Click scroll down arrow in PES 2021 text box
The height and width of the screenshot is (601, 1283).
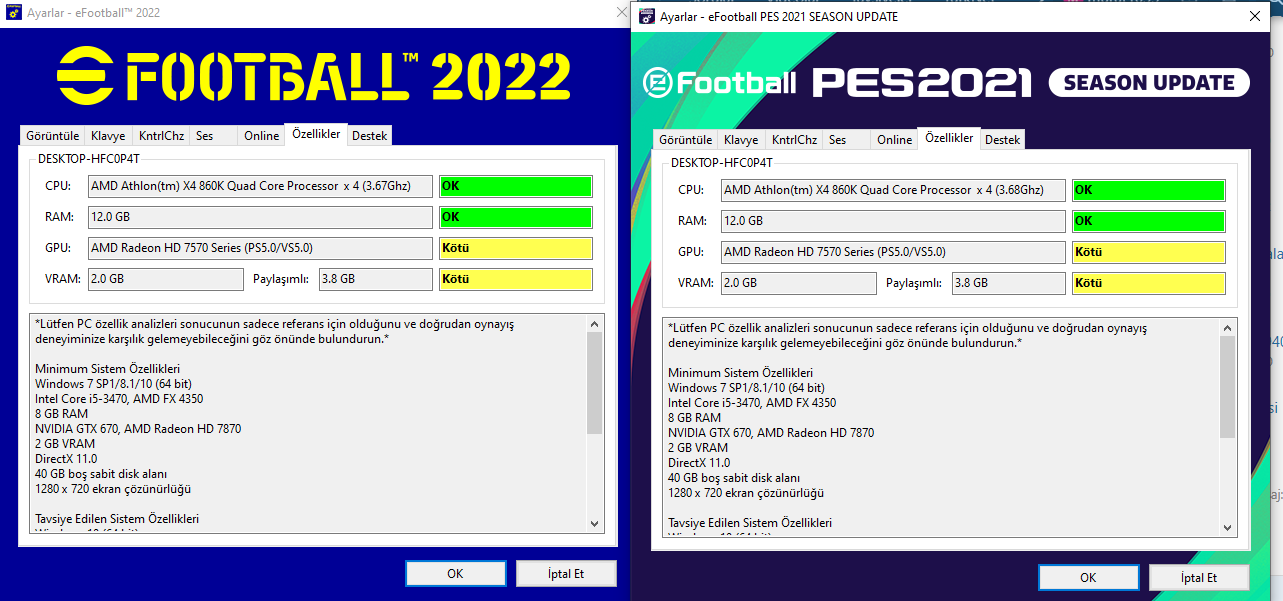pos(1228,527)
